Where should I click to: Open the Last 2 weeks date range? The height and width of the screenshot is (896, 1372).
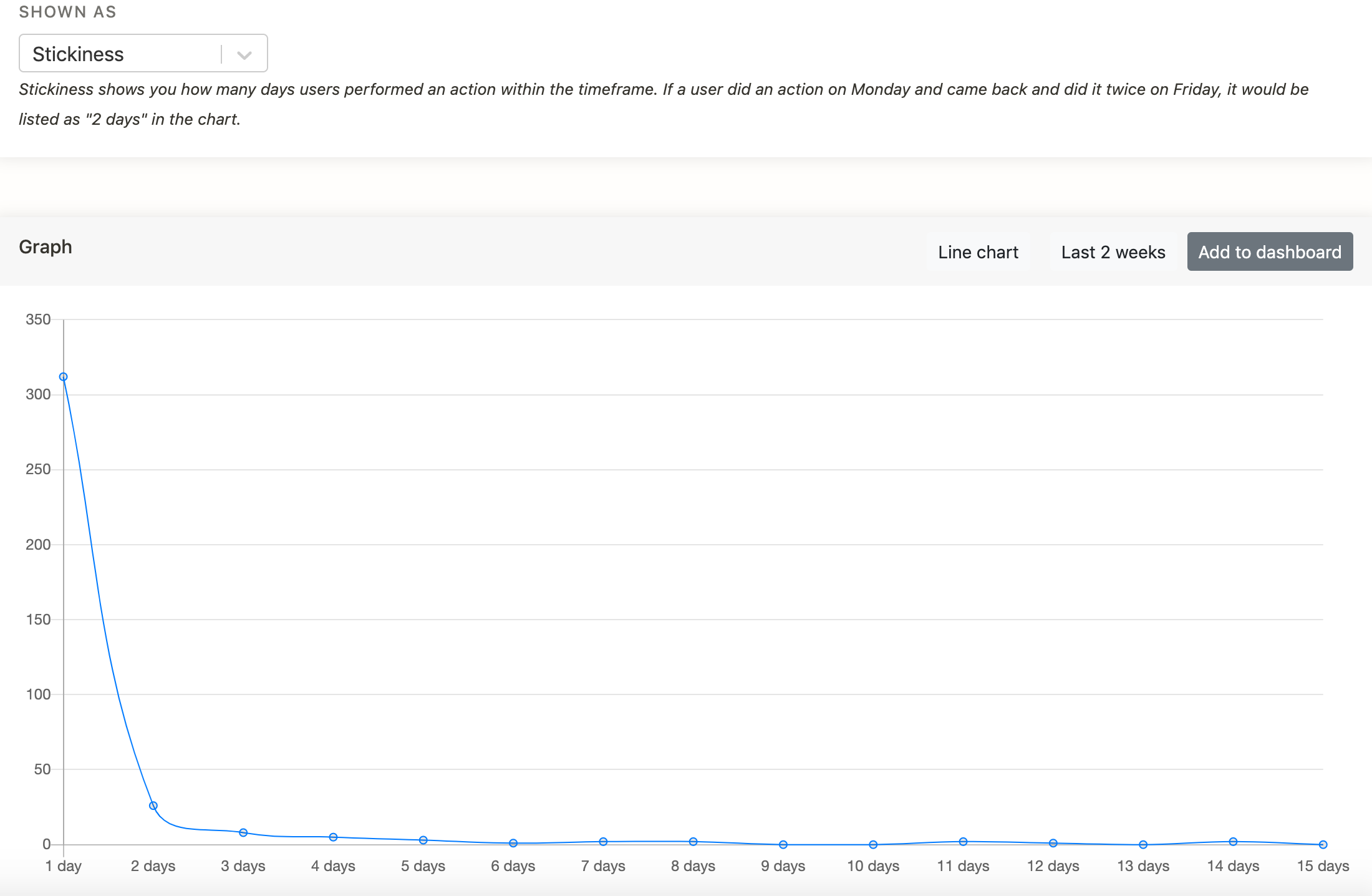pos(1113,252)
